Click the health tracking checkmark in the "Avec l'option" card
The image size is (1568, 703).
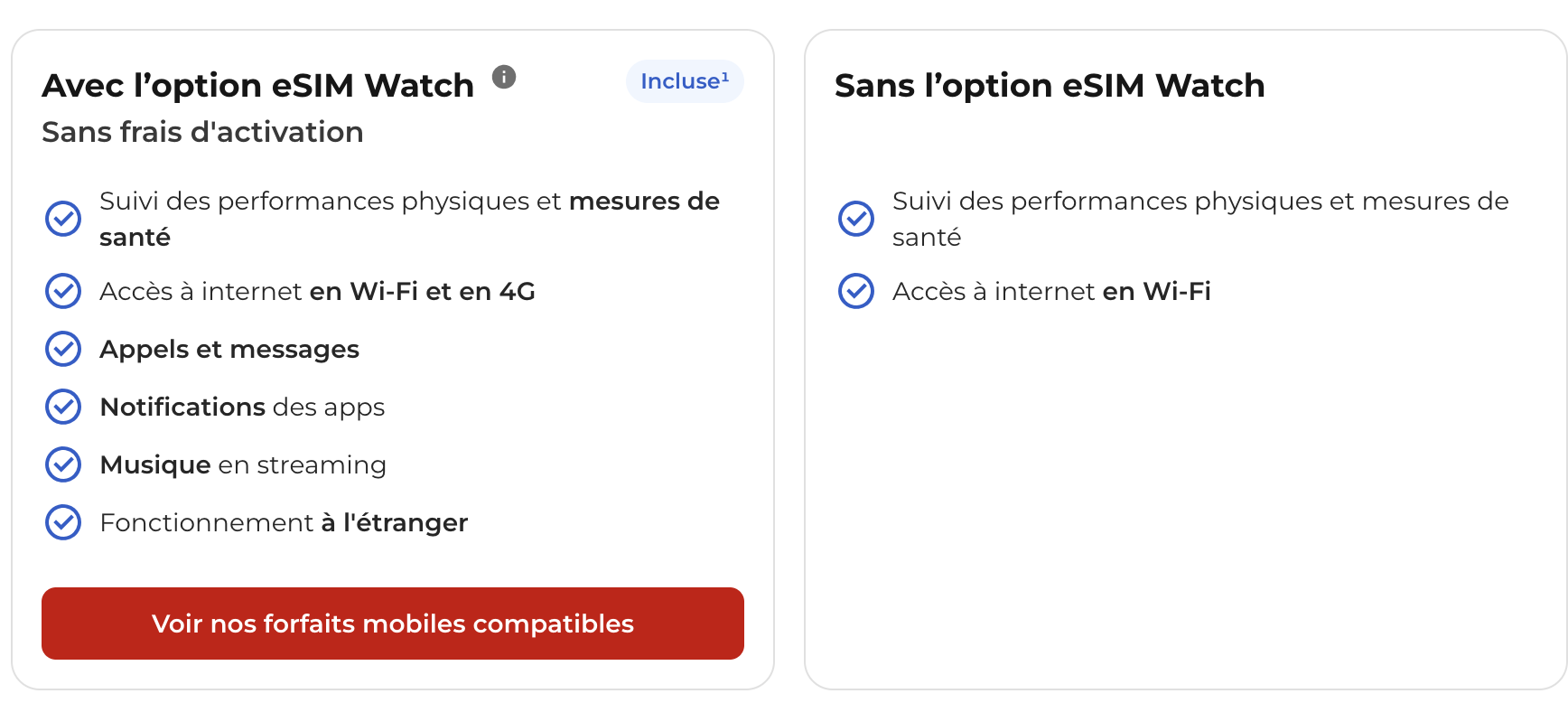pyautogui.click(x=63, y=219)
